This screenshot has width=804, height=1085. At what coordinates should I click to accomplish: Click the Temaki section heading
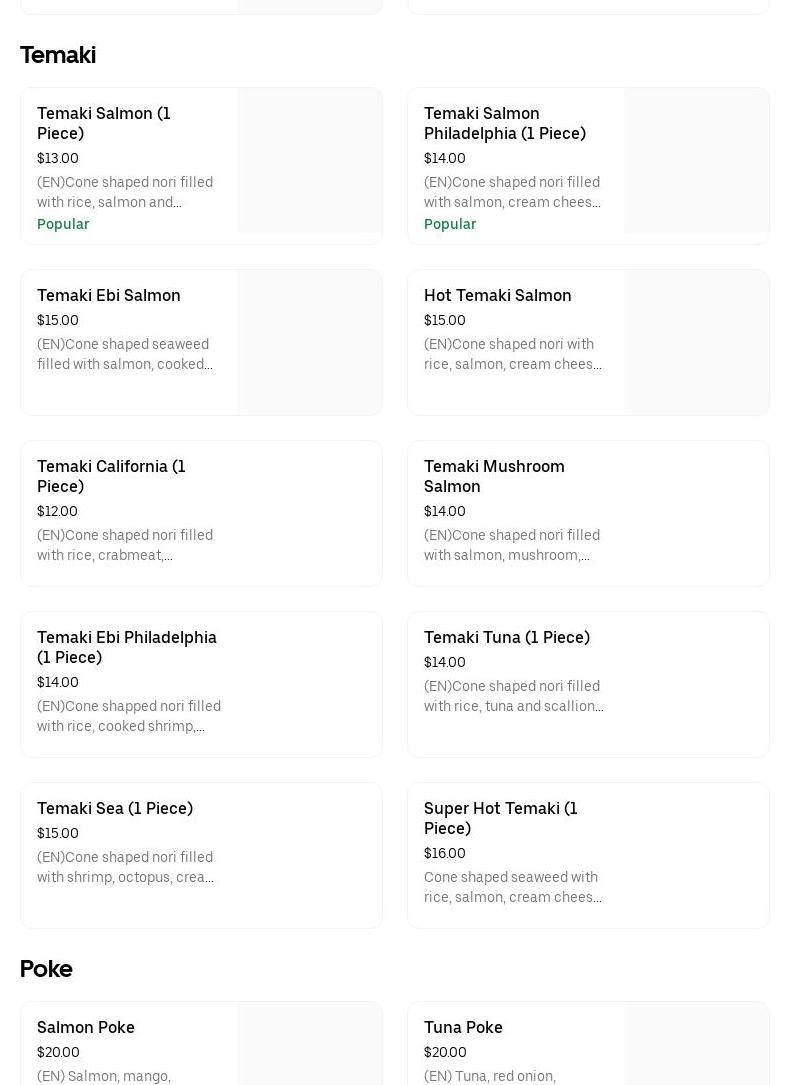click(58, 55)
